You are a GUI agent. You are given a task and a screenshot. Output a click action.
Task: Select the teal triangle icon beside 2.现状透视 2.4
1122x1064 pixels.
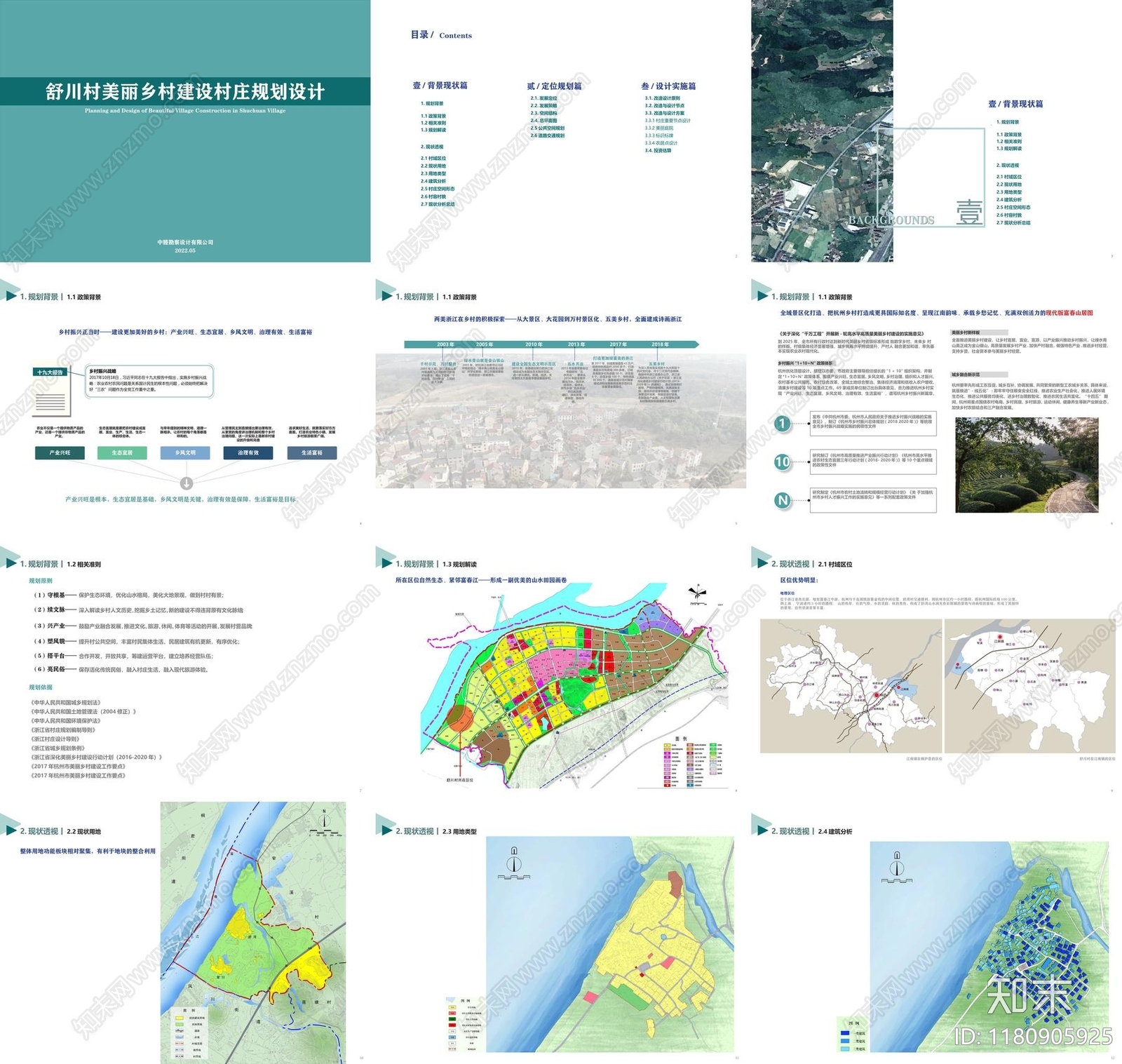[760, 825]
